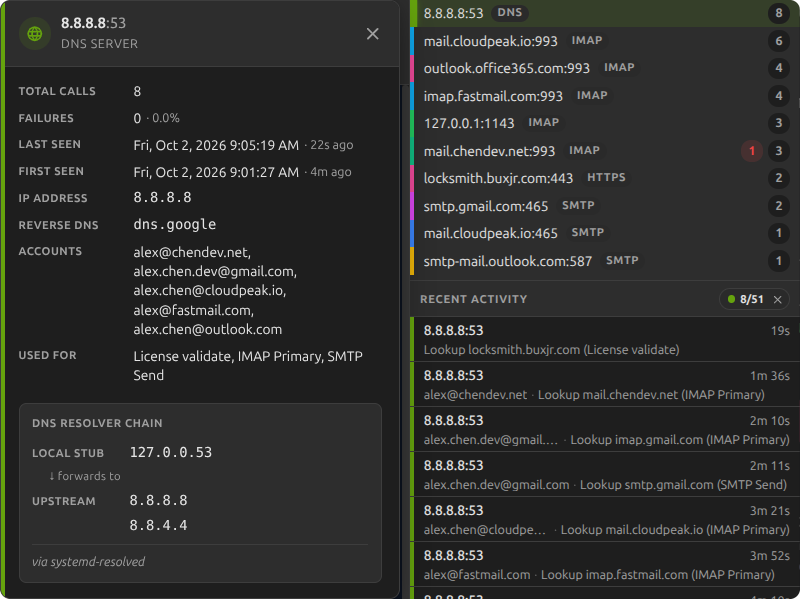This screenshot has width=800, height=599.
Task: Click account alex.chen@cloudpeak.io
Action: pyautogui.click(x=210, y=290)
